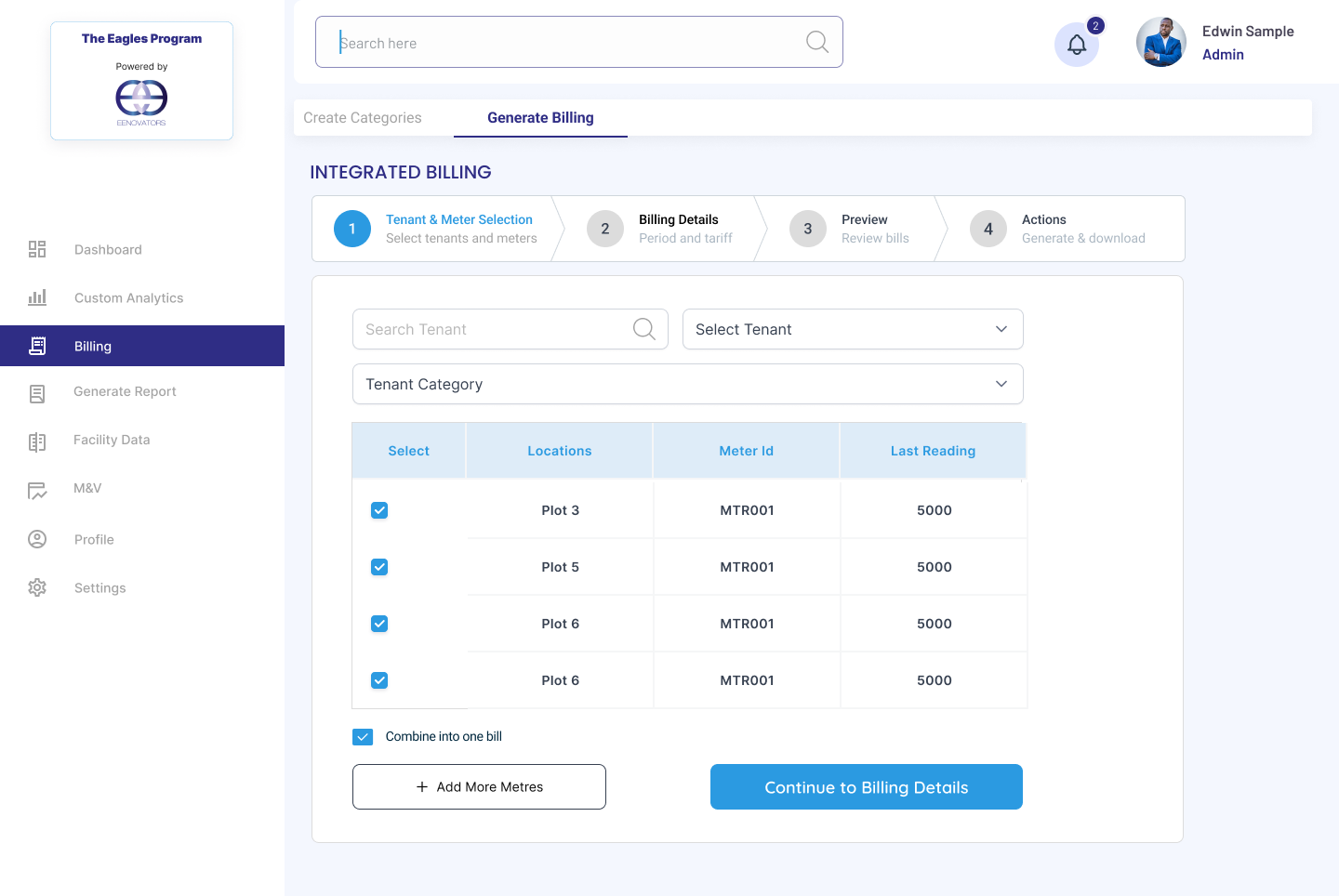1339x896 pixels.
Task: Click the step 1 circle in billing wizard
Action: tap(352, 229)
